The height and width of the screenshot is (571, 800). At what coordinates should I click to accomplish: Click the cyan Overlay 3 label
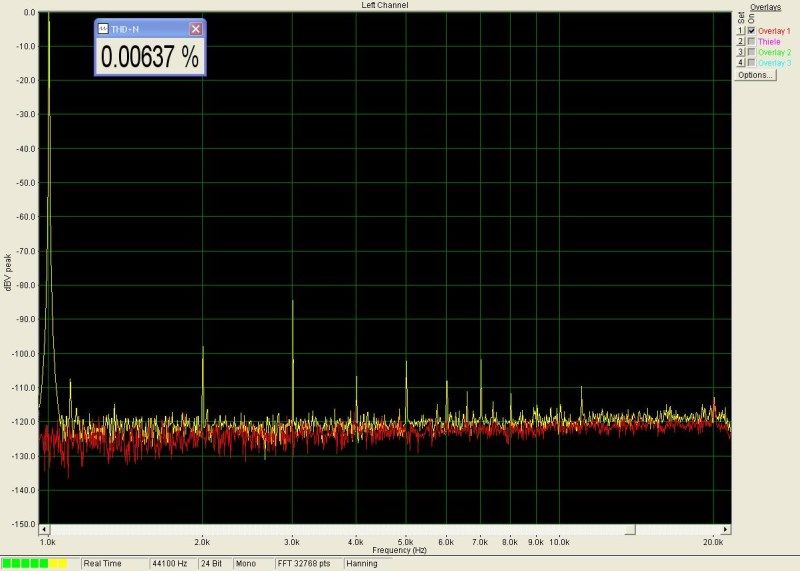[x=774, y=63]
